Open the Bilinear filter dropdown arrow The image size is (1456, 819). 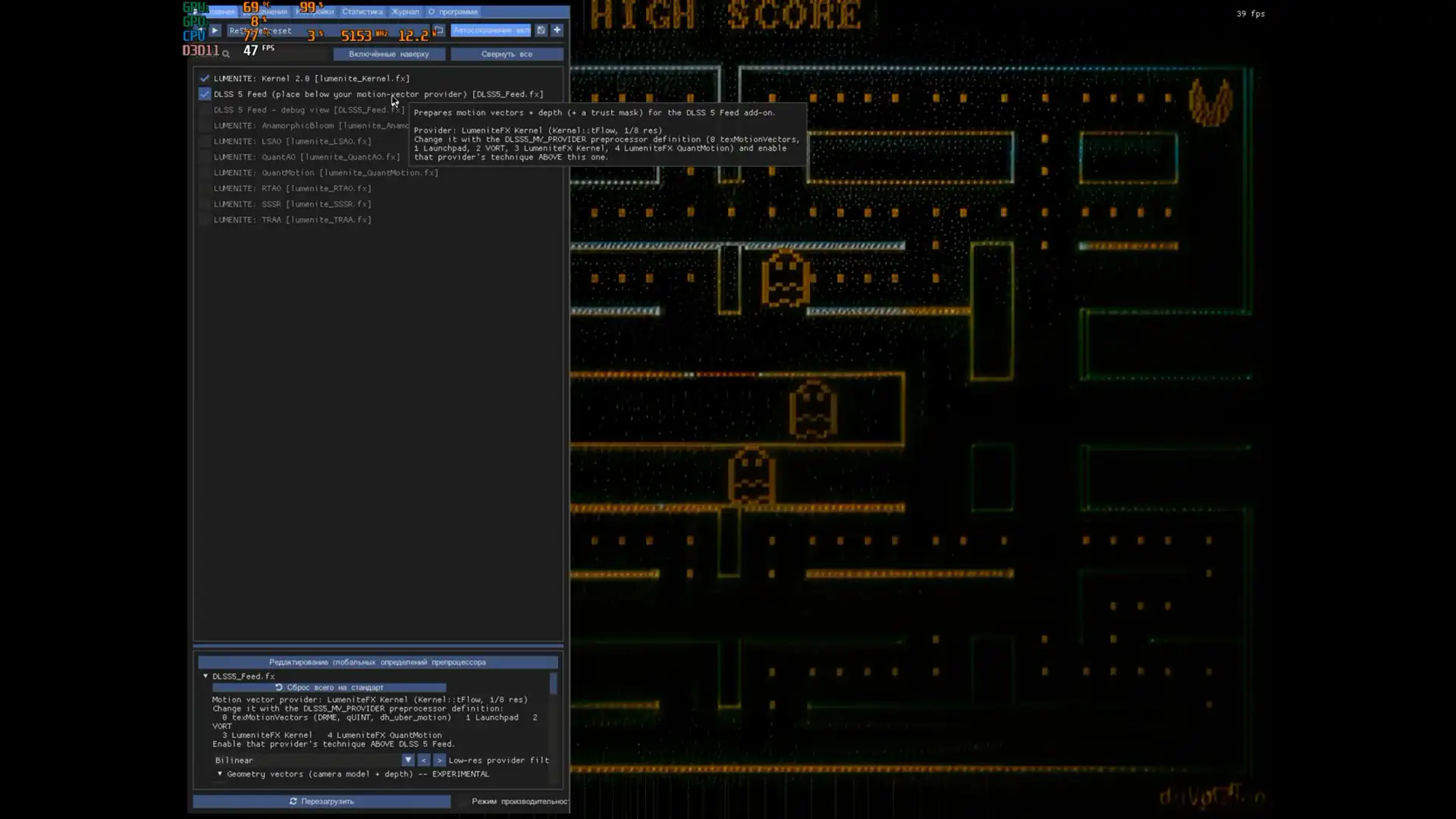point(408,760)
